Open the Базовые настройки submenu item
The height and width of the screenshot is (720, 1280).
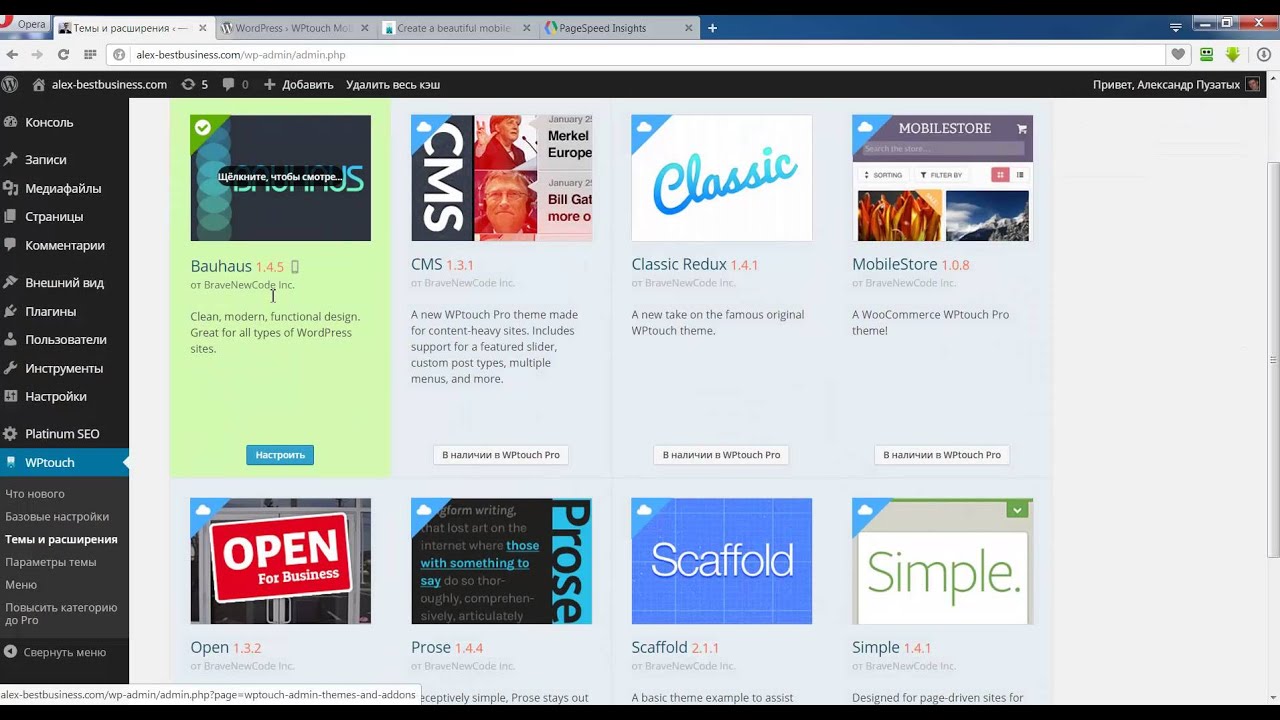[x=57, y=517]
